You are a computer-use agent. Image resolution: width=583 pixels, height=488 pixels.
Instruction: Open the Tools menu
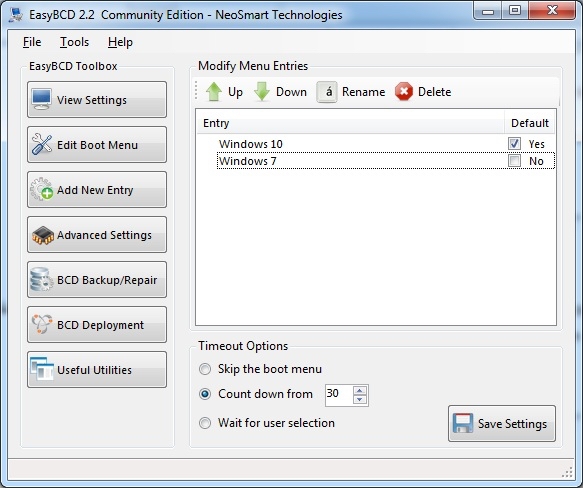coord(74,42)
